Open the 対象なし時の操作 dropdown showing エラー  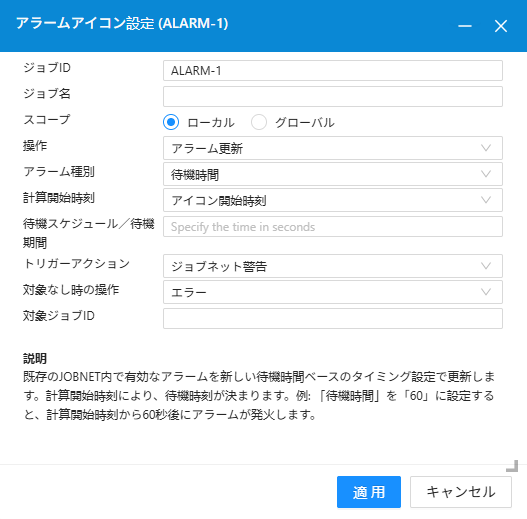pos(333,292)
